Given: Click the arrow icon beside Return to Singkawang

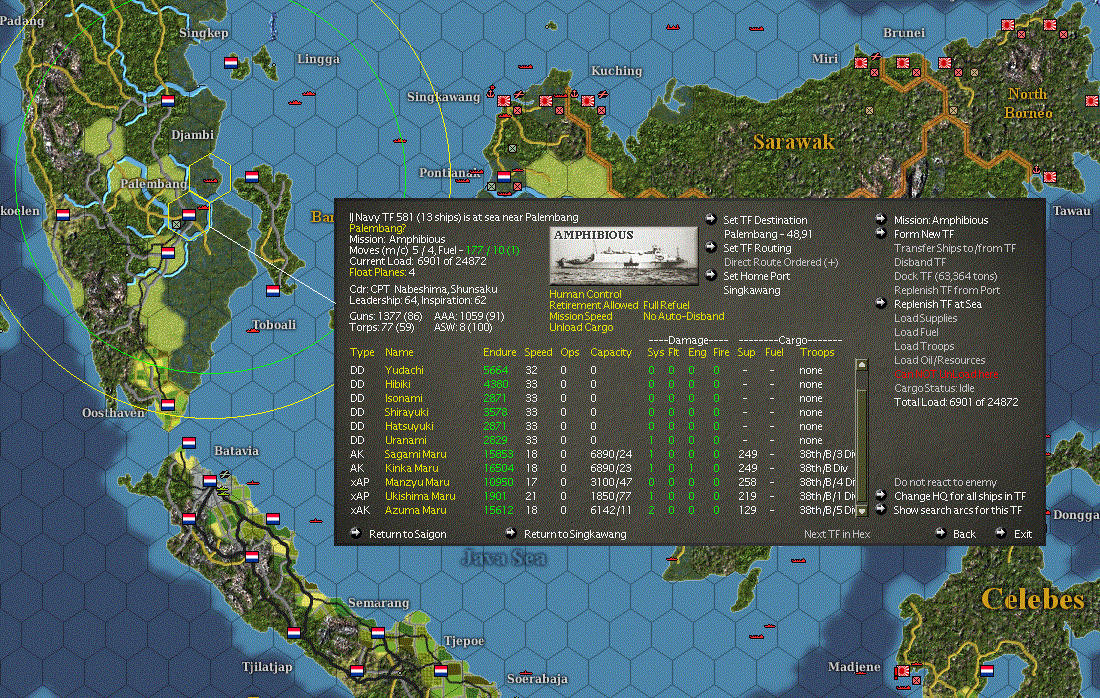Looking at the screenshot, I should pos(511,533).
